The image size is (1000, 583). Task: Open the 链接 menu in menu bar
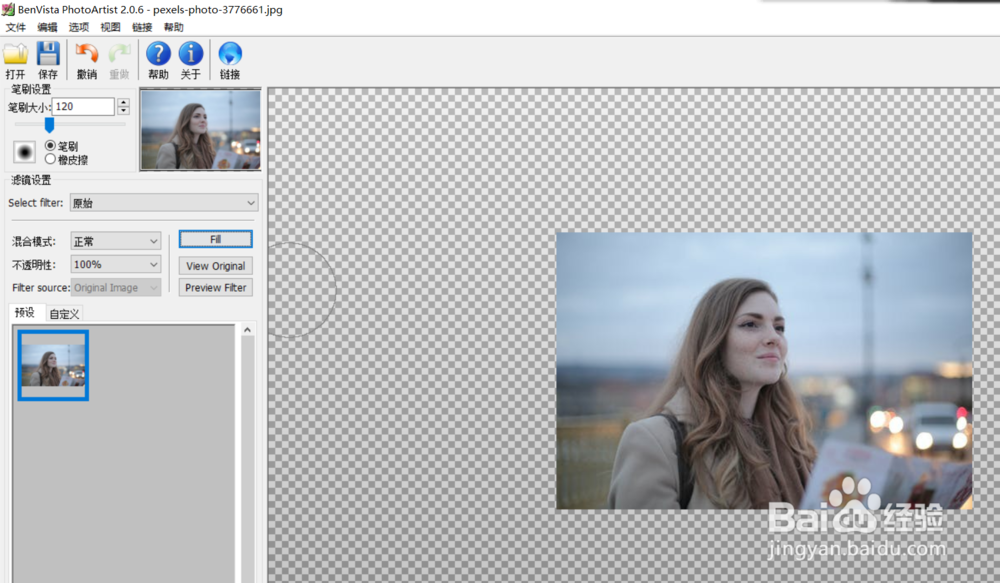pos(142,27)
